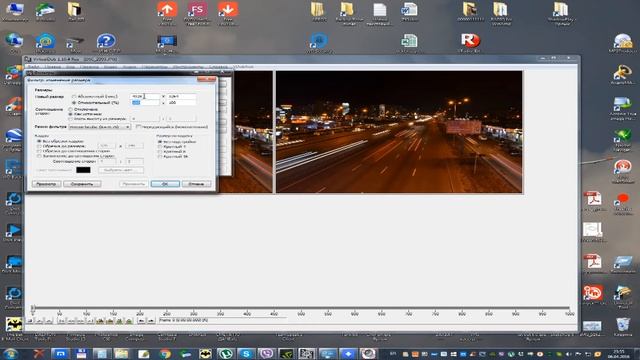This screenshot has height=360, width=640.
Task: Select the Кратный 16 radio option
Action: [160, 156]
